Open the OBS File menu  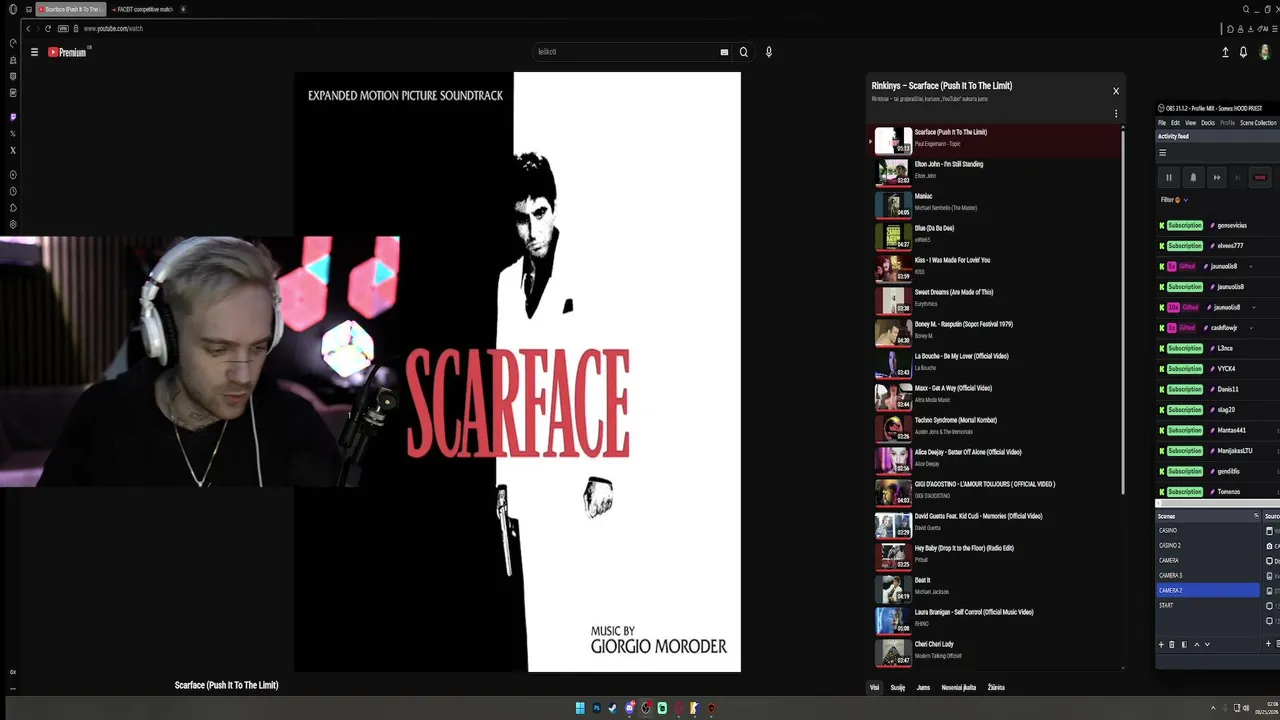tap(1162, 123)
